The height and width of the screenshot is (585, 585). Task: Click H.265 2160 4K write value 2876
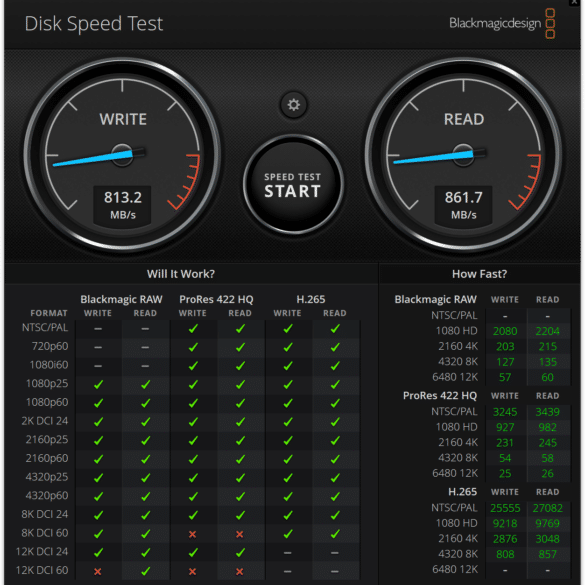(x=505, y=539)
